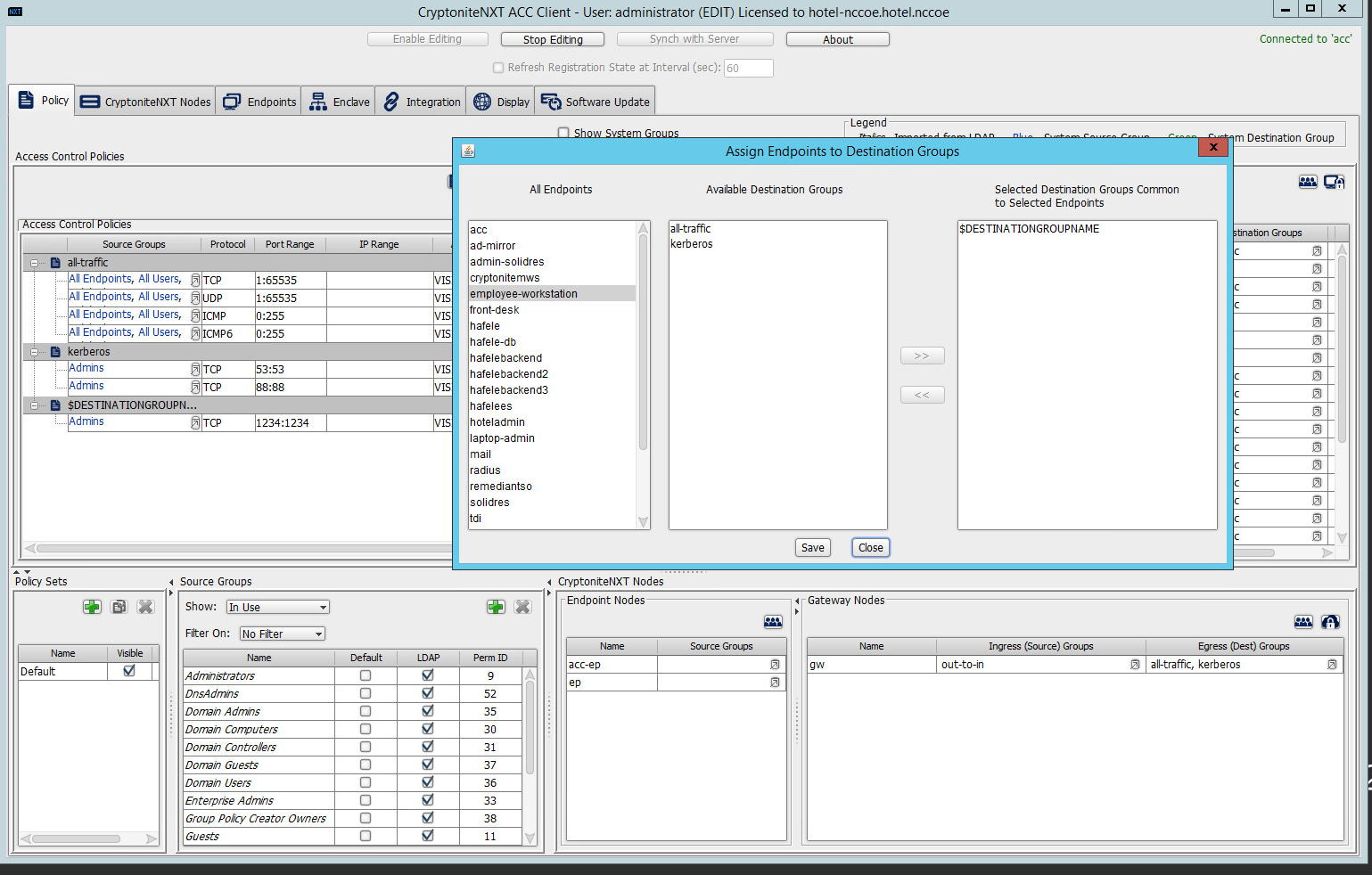Toggle Show System Groups checkbox
This screenshot has height=875, width=1372.
563,133
